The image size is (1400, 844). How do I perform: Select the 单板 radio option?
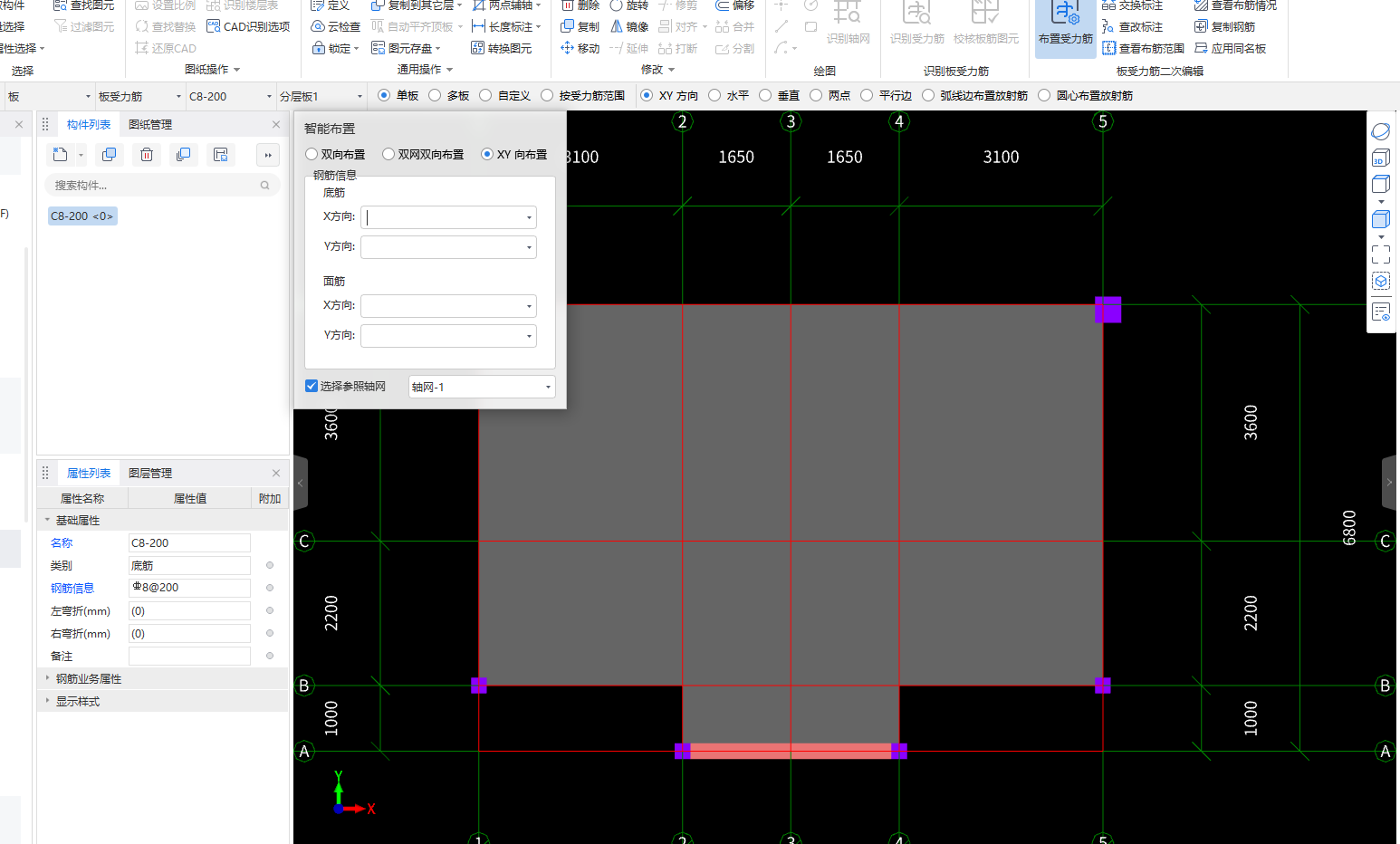pos(398,95)
